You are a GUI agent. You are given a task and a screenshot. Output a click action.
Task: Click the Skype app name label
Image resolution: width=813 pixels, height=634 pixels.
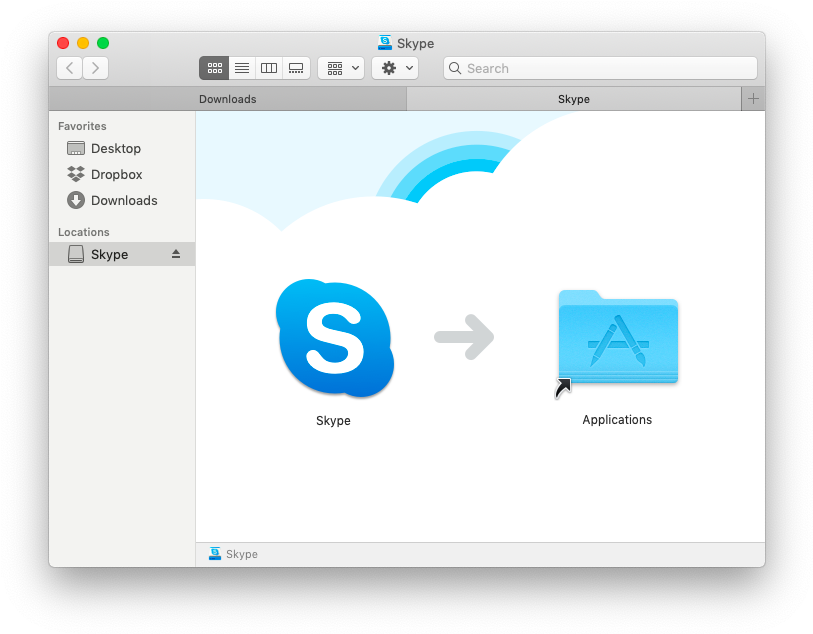pos(333,420)
